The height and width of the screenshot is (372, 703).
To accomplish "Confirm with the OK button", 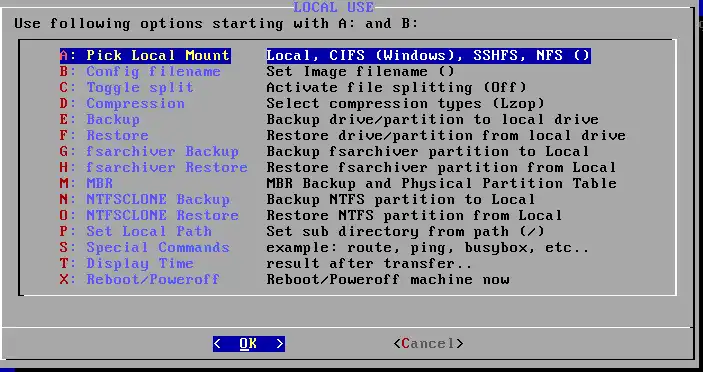I will [x=249, y=344].
